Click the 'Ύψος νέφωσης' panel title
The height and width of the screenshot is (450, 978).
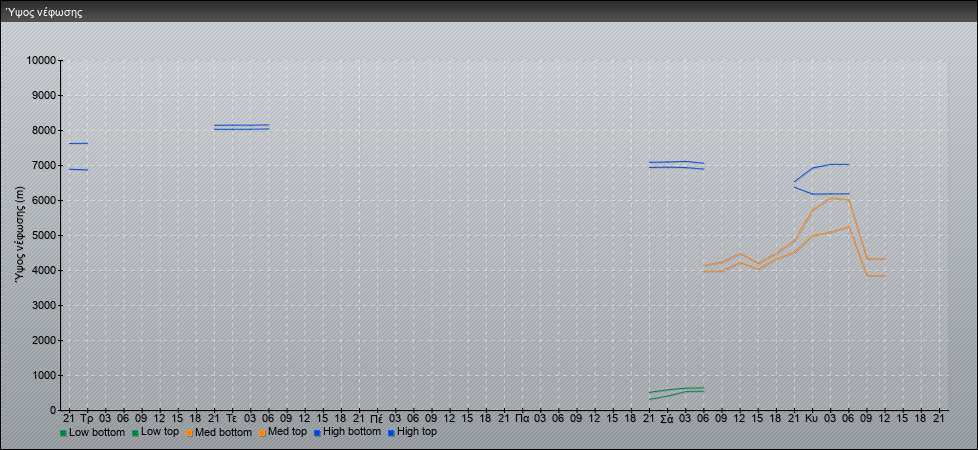coord(44,12)
